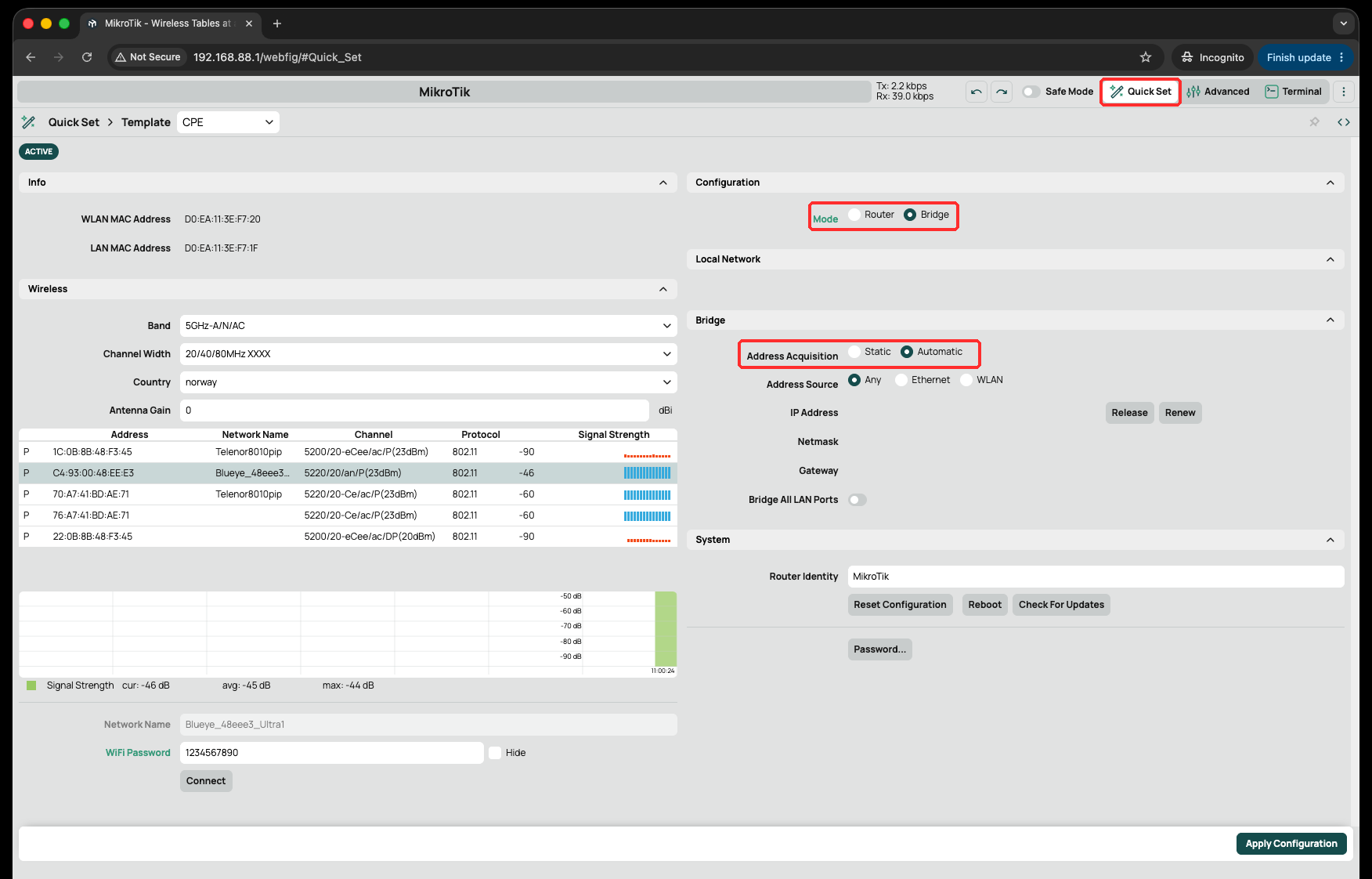This screenshot has height=879, width=1372.
Task: Select network row 76:A7:41:BD:AE:71
Action: pyautogui.click(x=348, y=515)
